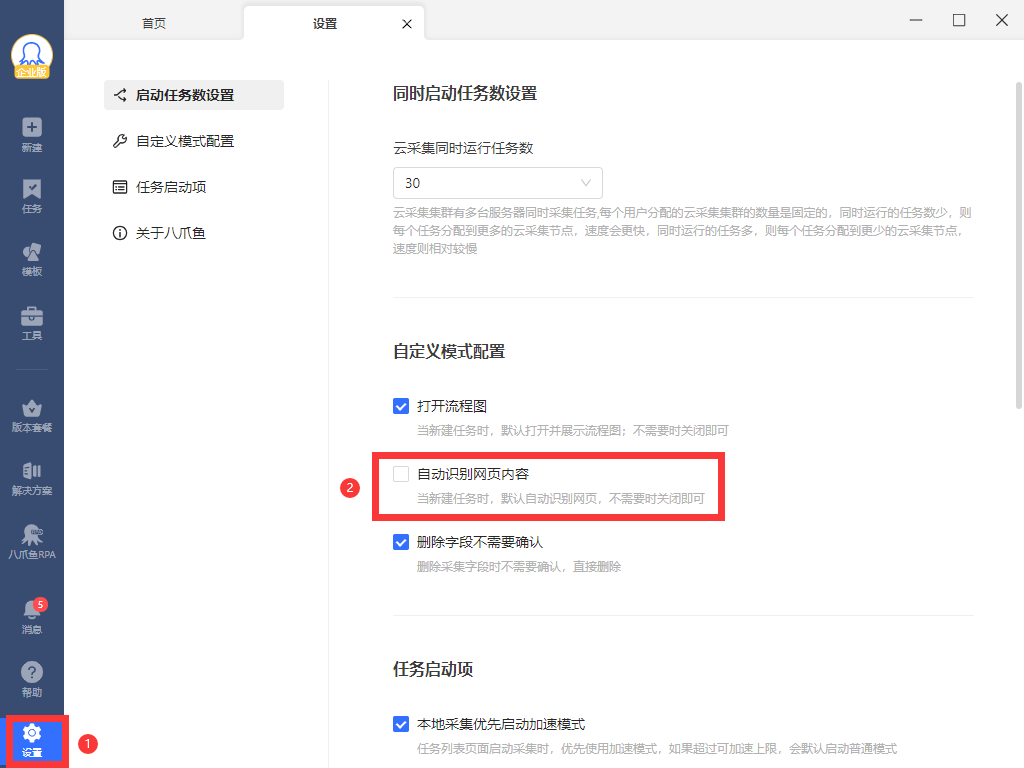Select 启动任务数设置 in settings navigation

[x=194, y=95]
